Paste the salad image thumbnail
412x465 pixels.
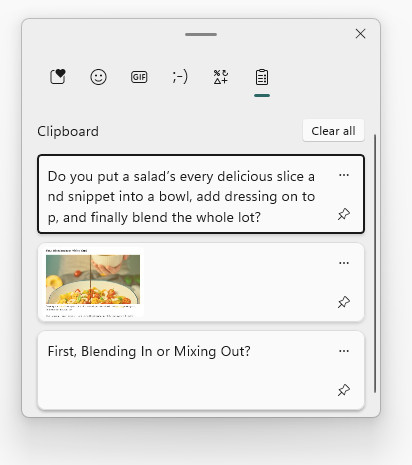pyautogui.click(x=93, y=282)
